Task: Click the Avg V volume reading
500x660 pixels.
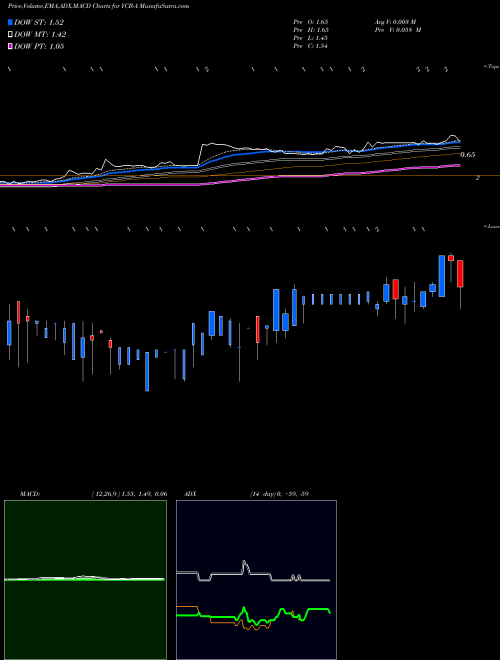Action: tap(395, 21)
